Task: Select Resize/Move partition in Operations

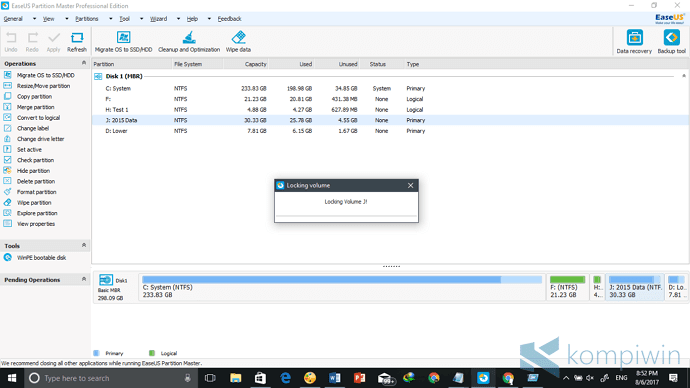Action: point(43,86)
